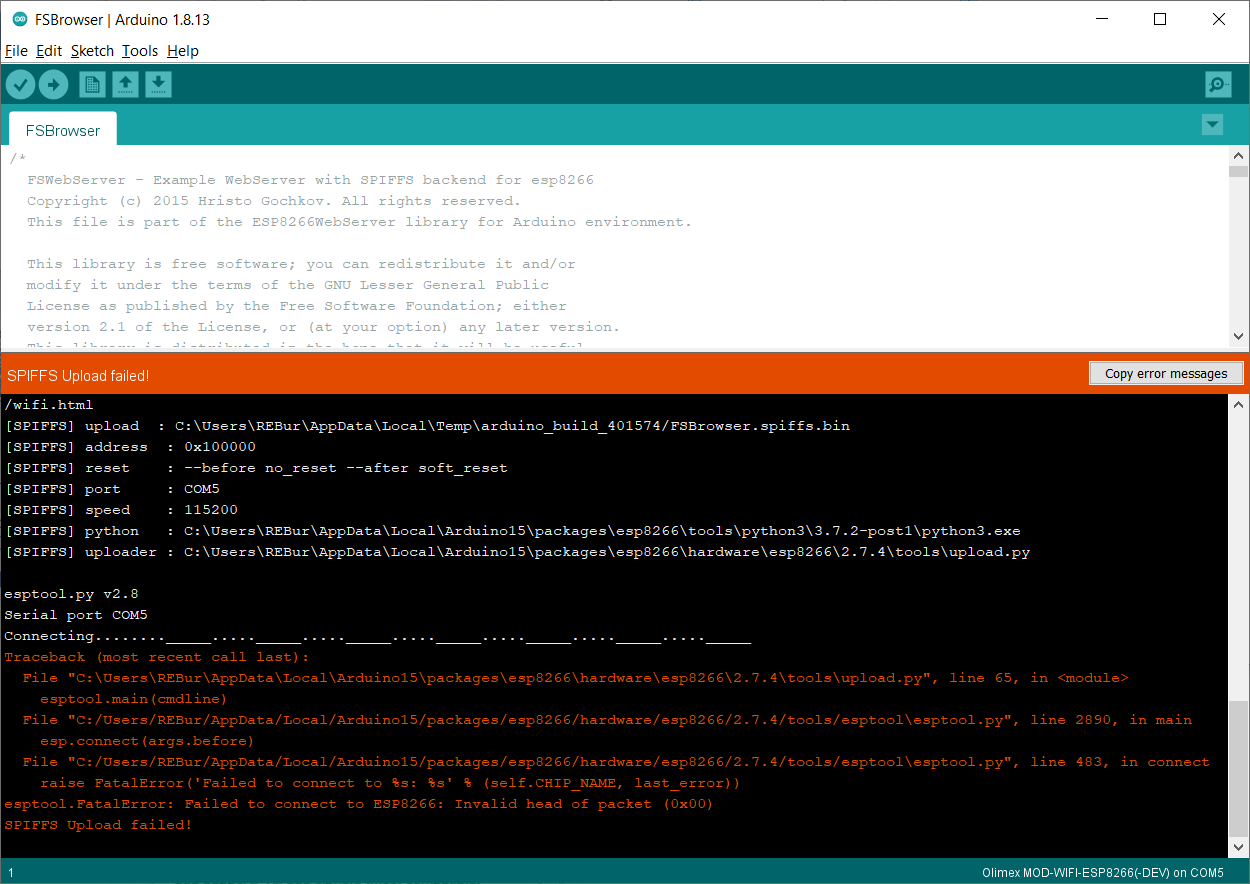The width and height of the screenshot is (1250, 884).
Task: Open the Sketch menu
Action: click(x=92, y=51)
